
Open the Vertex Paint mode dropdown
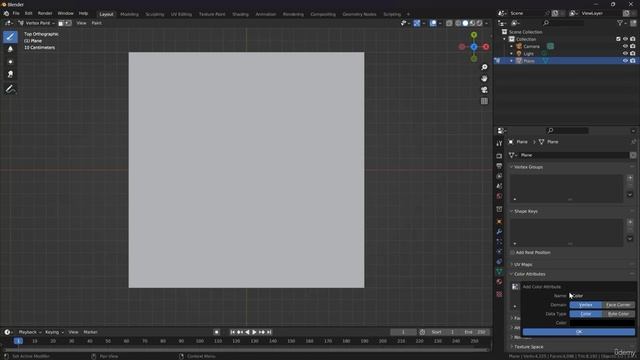click(x=37, y=23)
